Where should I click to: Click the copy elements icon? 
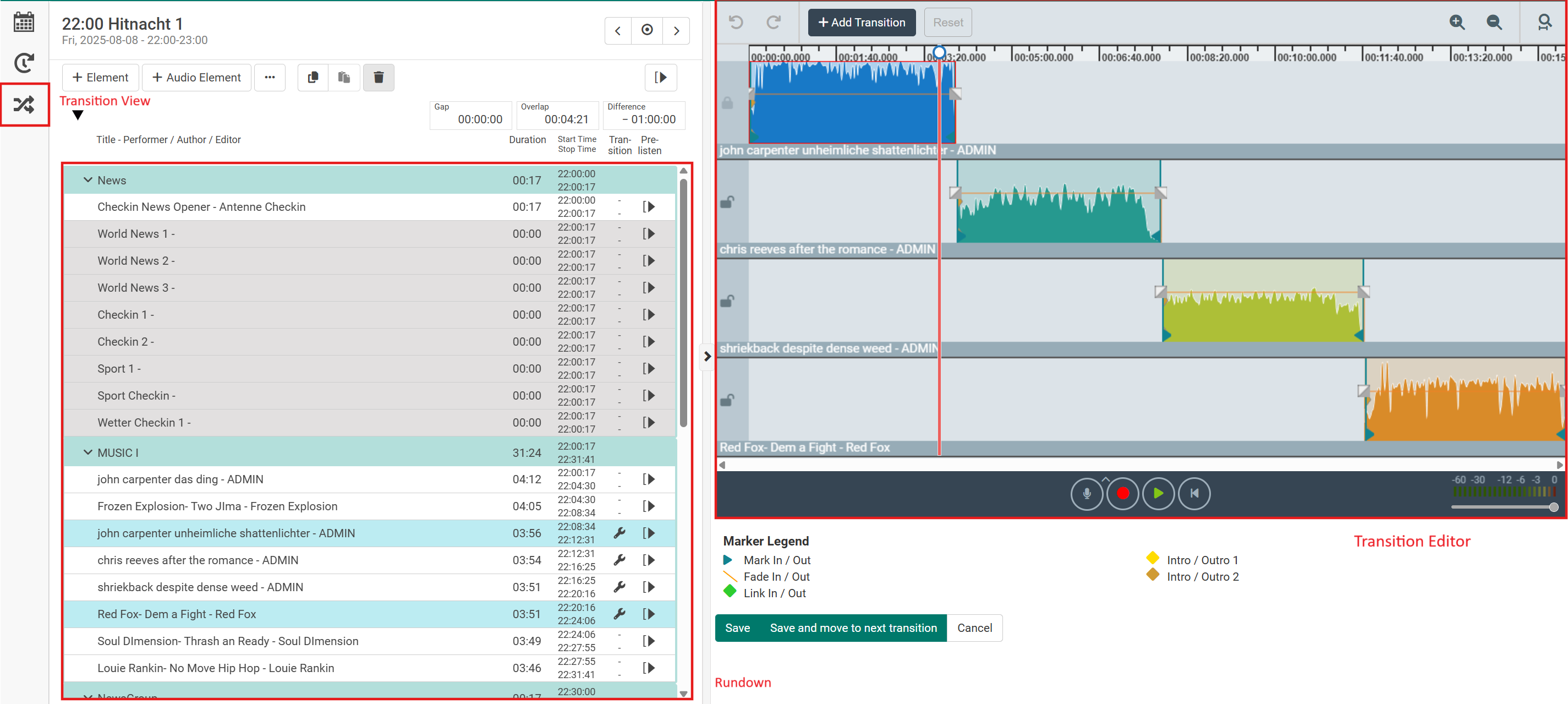(x=313, y=78)
